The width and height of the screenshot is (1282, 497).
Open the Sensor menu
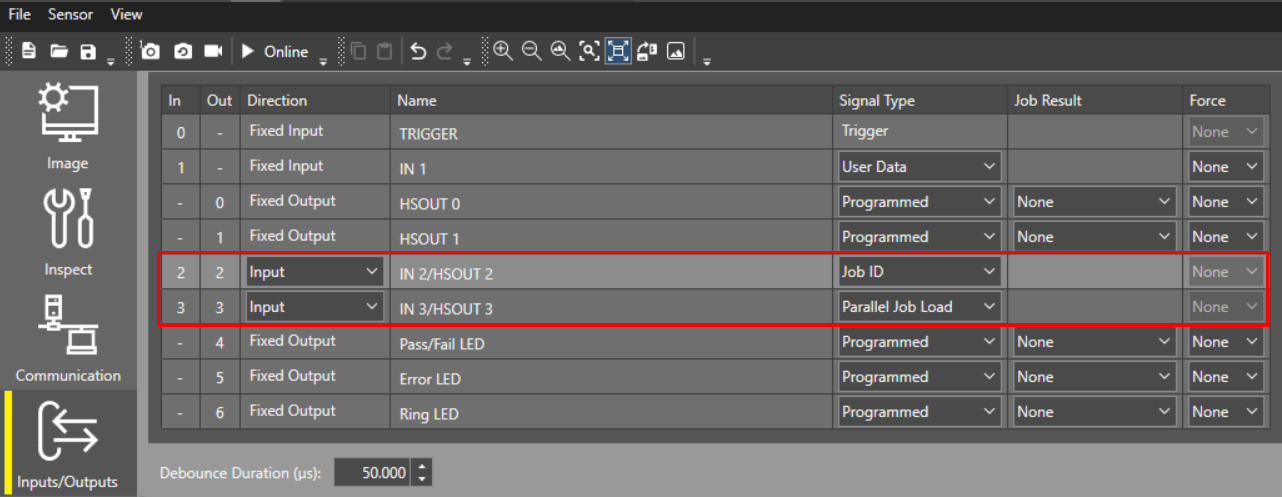click(x=71, y=14)
